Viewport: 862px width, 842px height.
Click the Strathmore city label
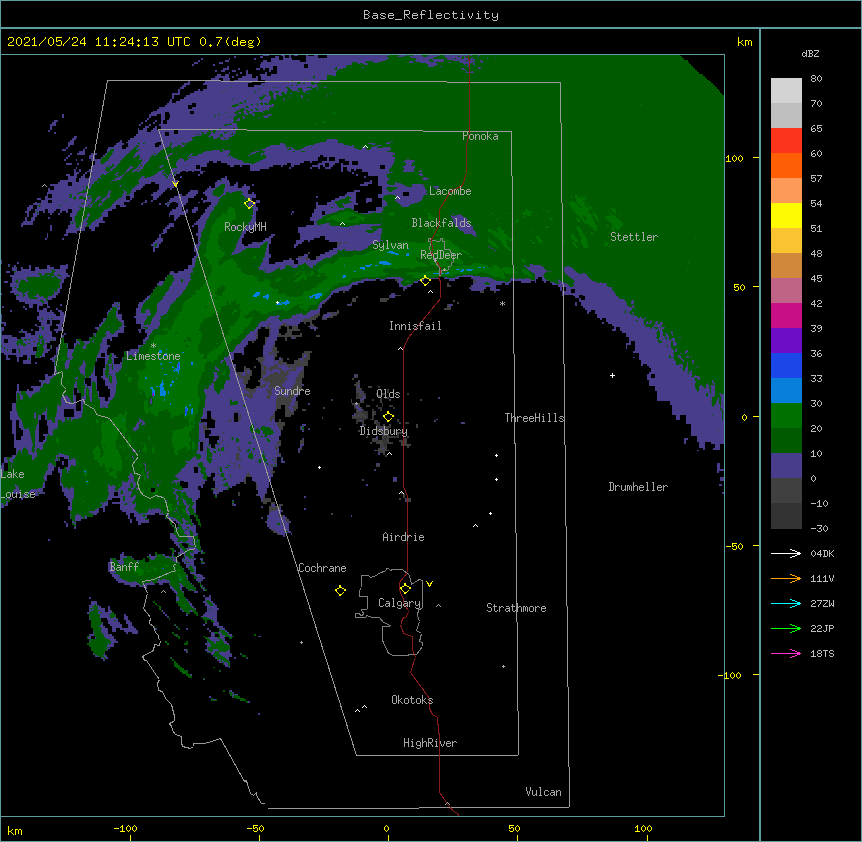point(516,608)
